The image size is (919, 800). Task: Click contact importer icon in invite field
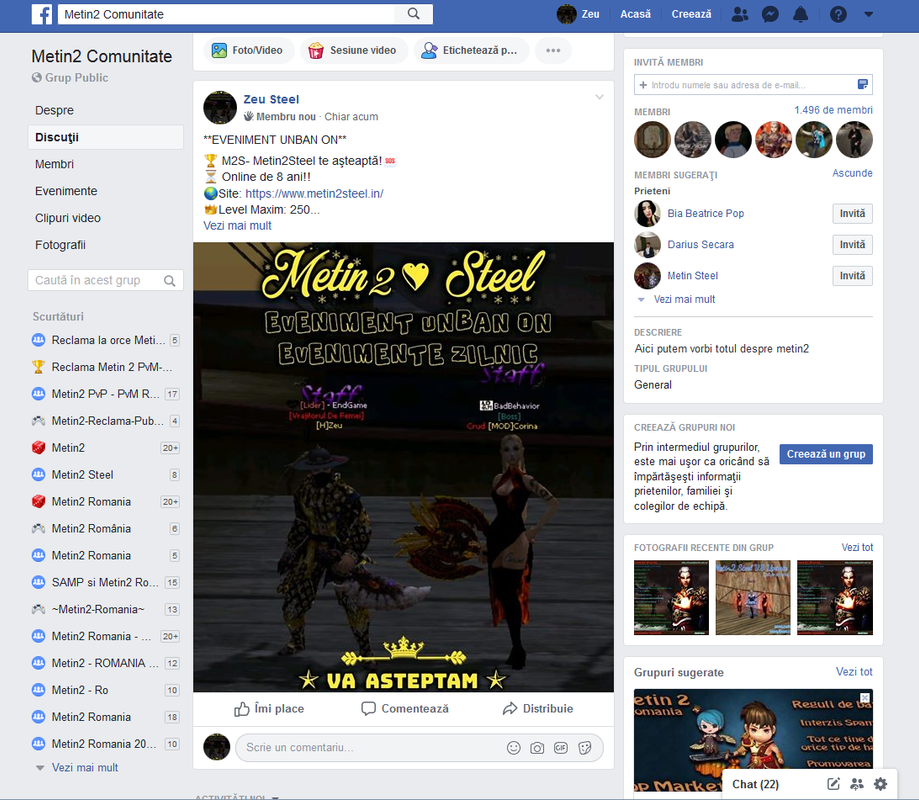(863, 84)
